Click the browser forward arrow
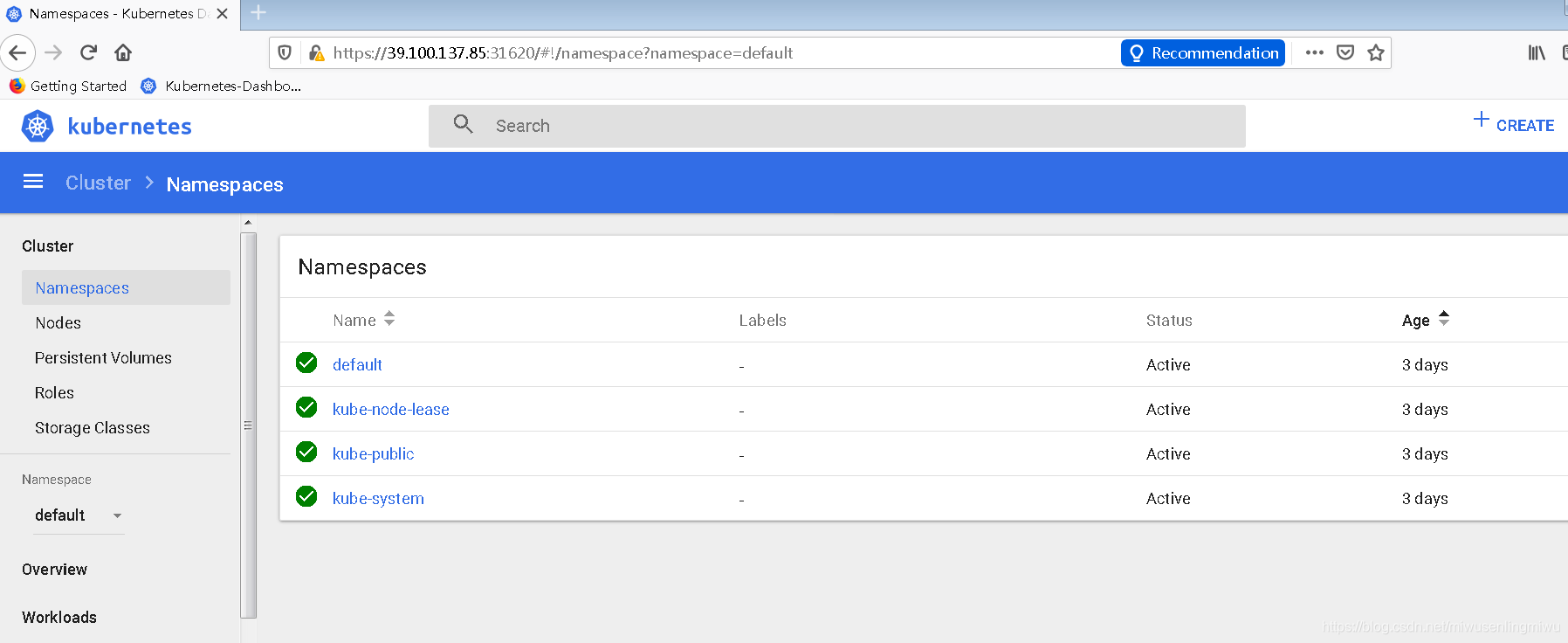The width and height of the screenshot is (1568, 643). pos(53,53)
